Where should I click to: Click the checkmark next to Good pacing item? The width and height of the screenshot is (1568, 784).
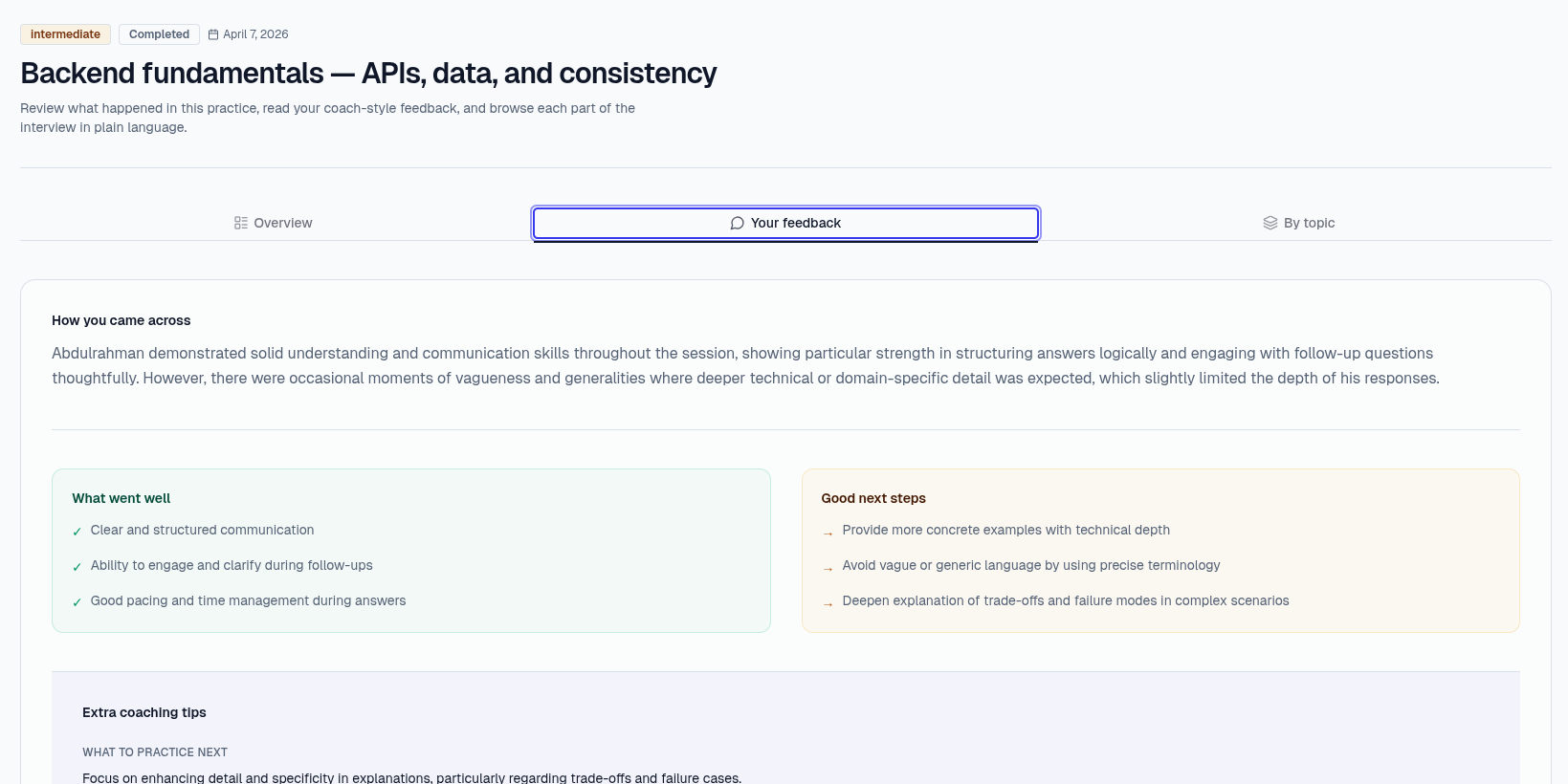(x=77, y=602)
